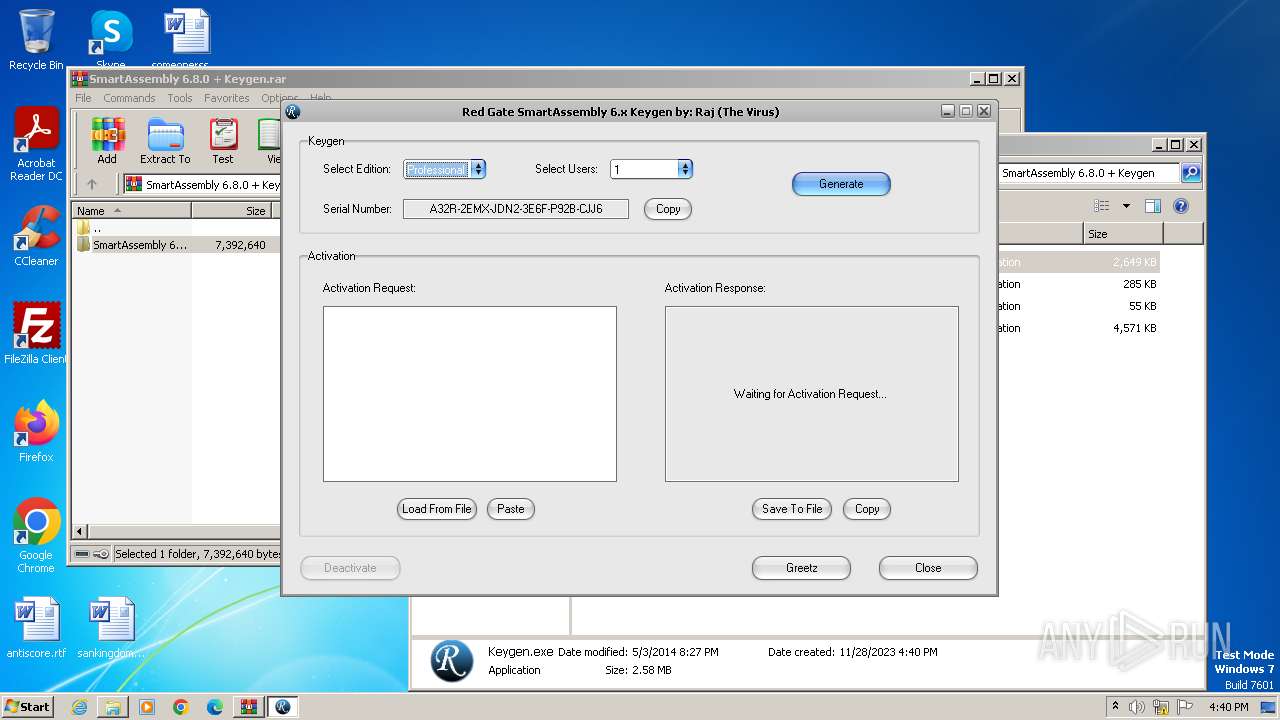
Task: Open Internet Explorer from taskbar
Action: (79, 707)
